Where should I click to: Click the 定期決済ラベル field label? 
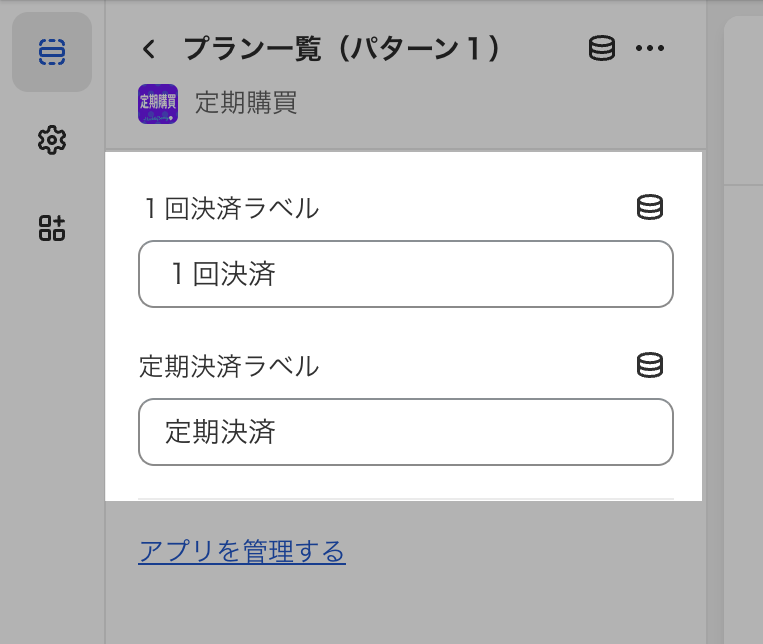pyautogui.click(x=229, y=367)
